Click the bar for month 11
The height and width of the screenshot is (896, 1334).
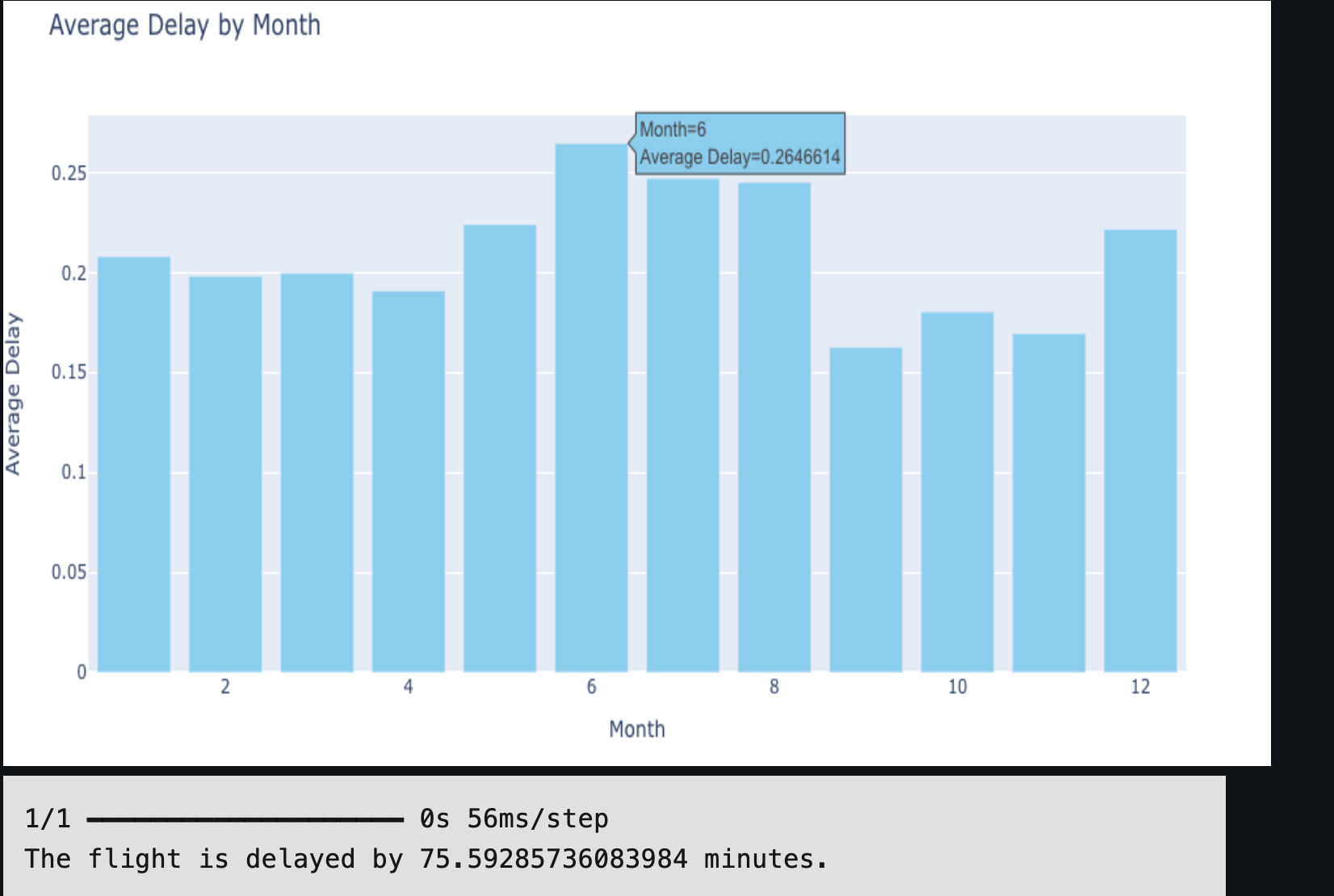click(1049, 502)
